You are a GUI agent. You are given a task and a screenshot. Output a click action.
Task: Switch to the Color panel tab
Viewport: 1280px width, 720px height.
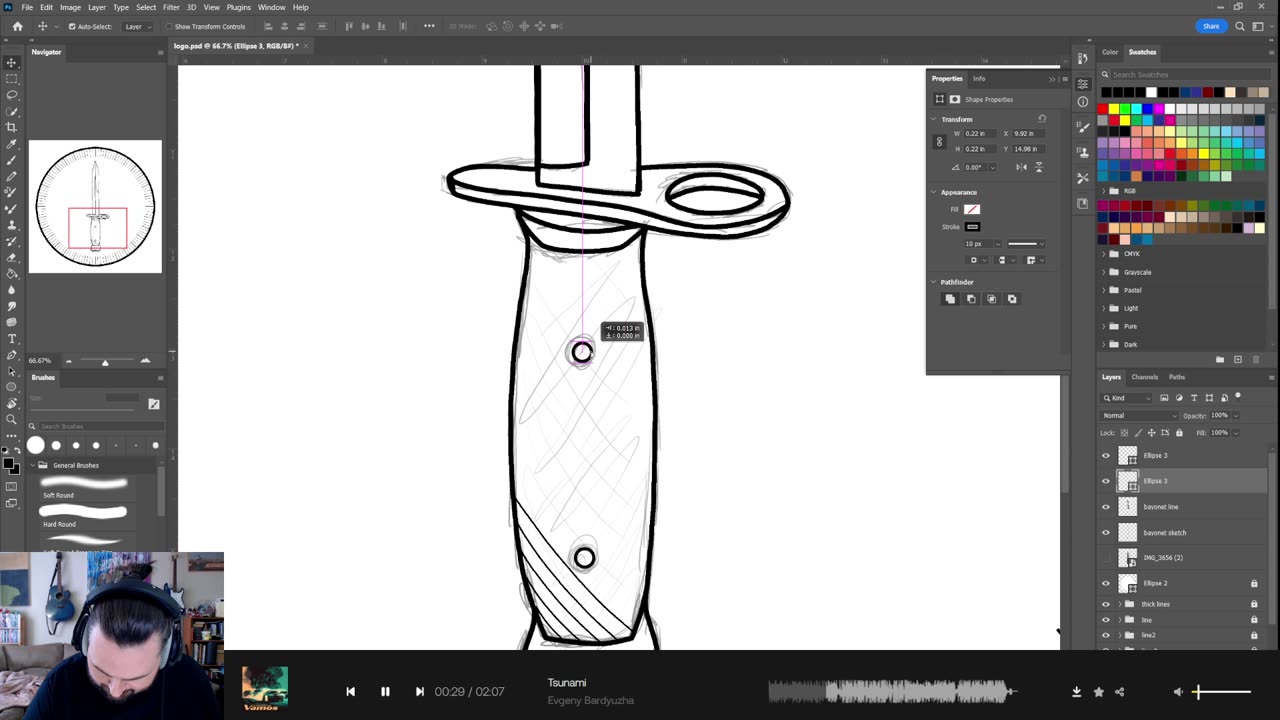coord(1110,52)
